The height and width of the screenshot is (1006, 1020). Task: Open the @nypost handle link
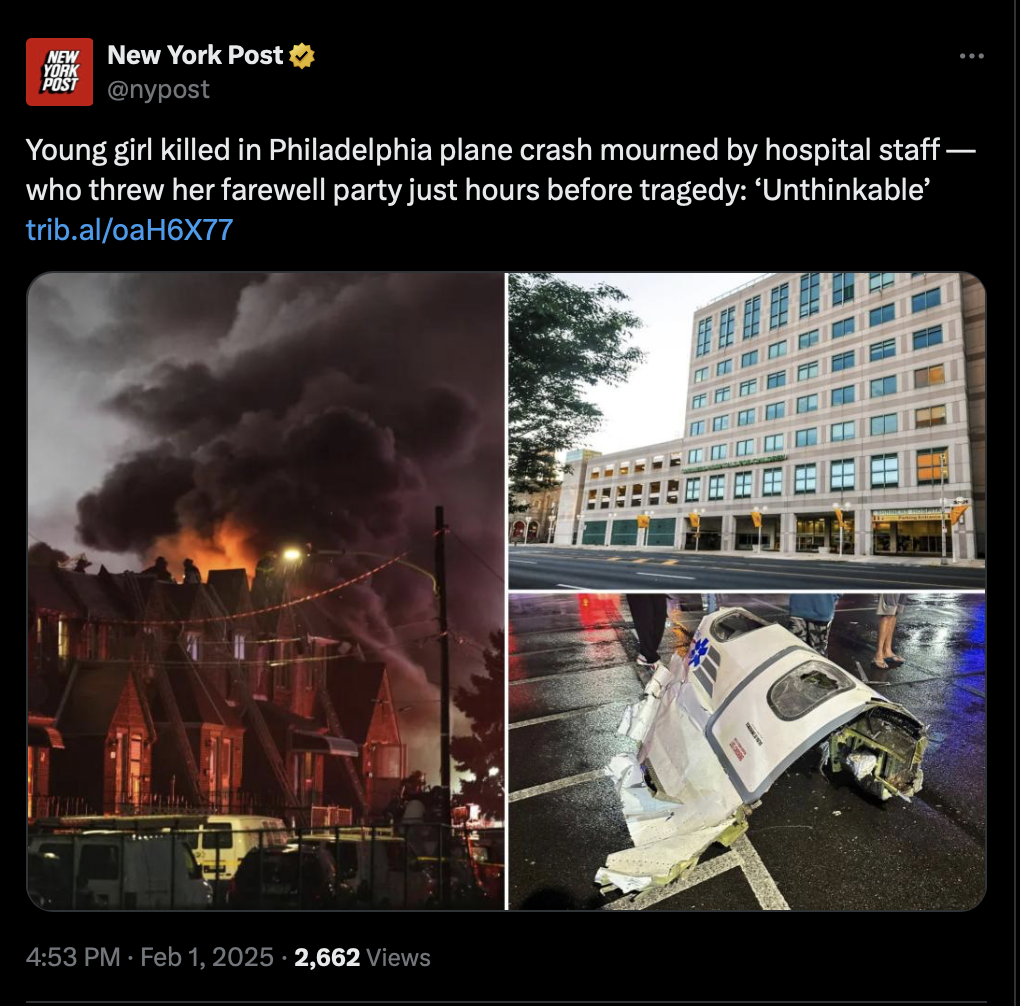point(158,89)
